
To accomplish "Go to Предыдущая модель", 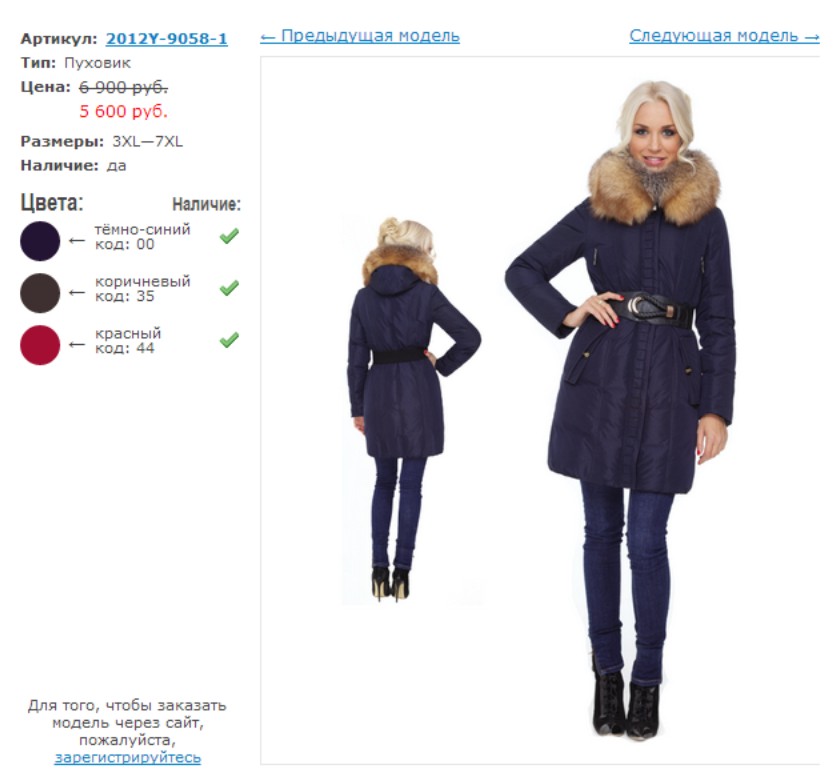I will (x=360, y=36).
